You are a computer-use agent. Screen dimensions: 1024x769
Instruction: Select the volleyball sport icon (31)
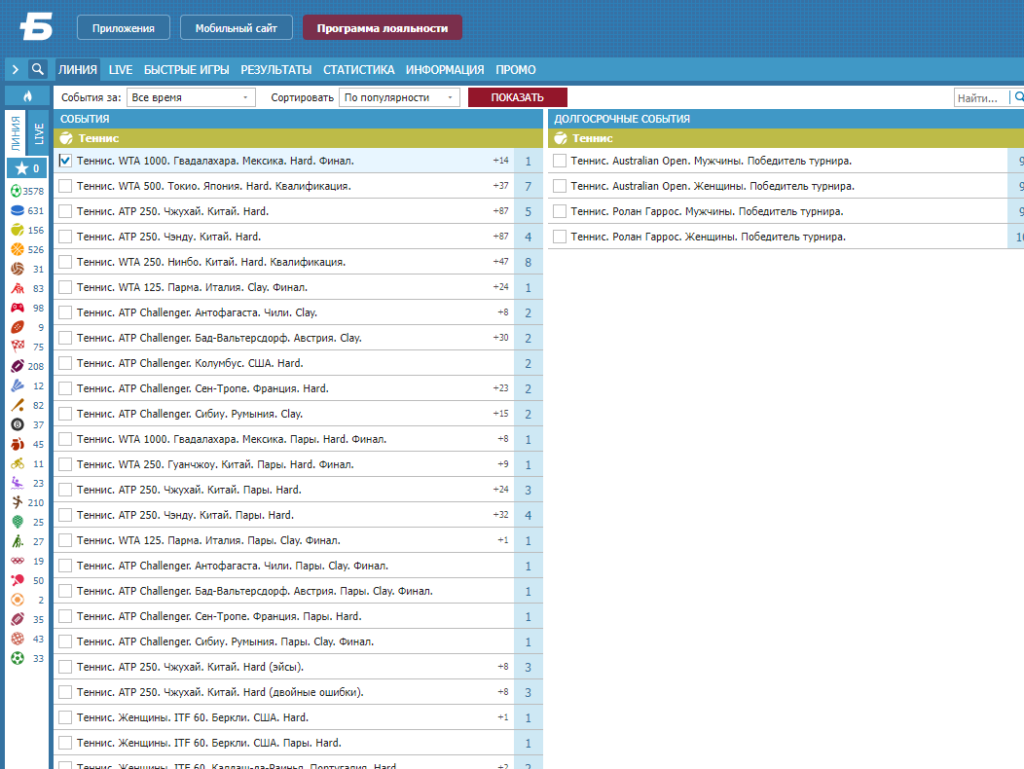17,269
